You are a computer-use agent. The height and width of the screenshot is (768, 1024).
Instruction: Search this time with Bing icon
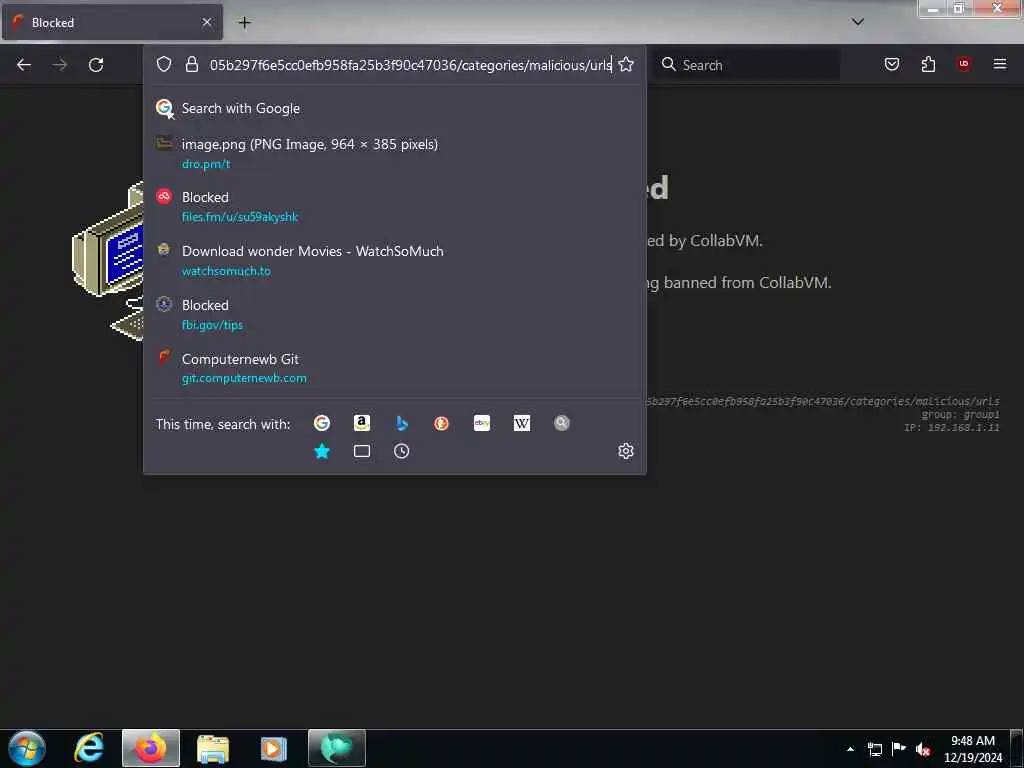click(x=402, y=423)
